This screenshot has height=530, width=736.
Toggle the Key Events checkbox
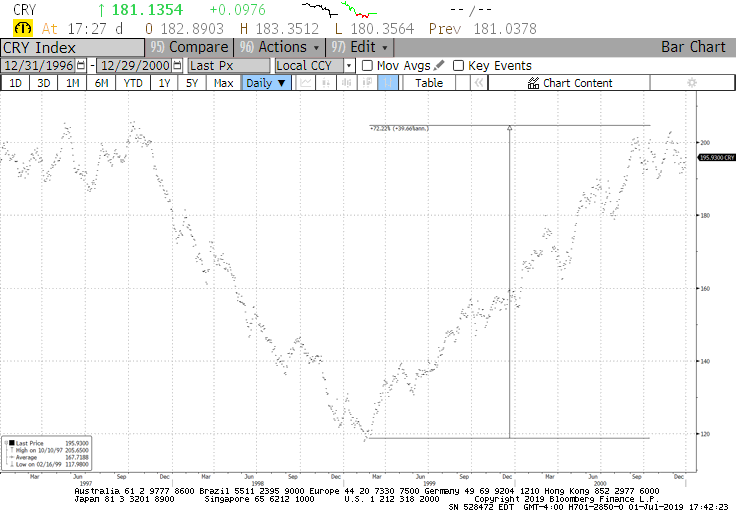tap(458, 65)
